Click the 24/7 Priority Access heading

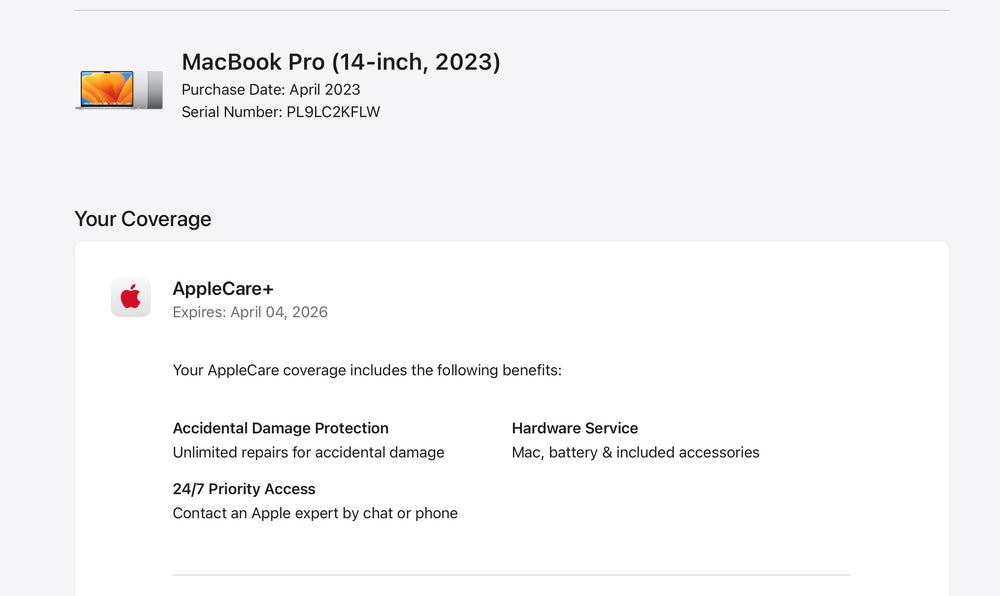coord(244,489)
